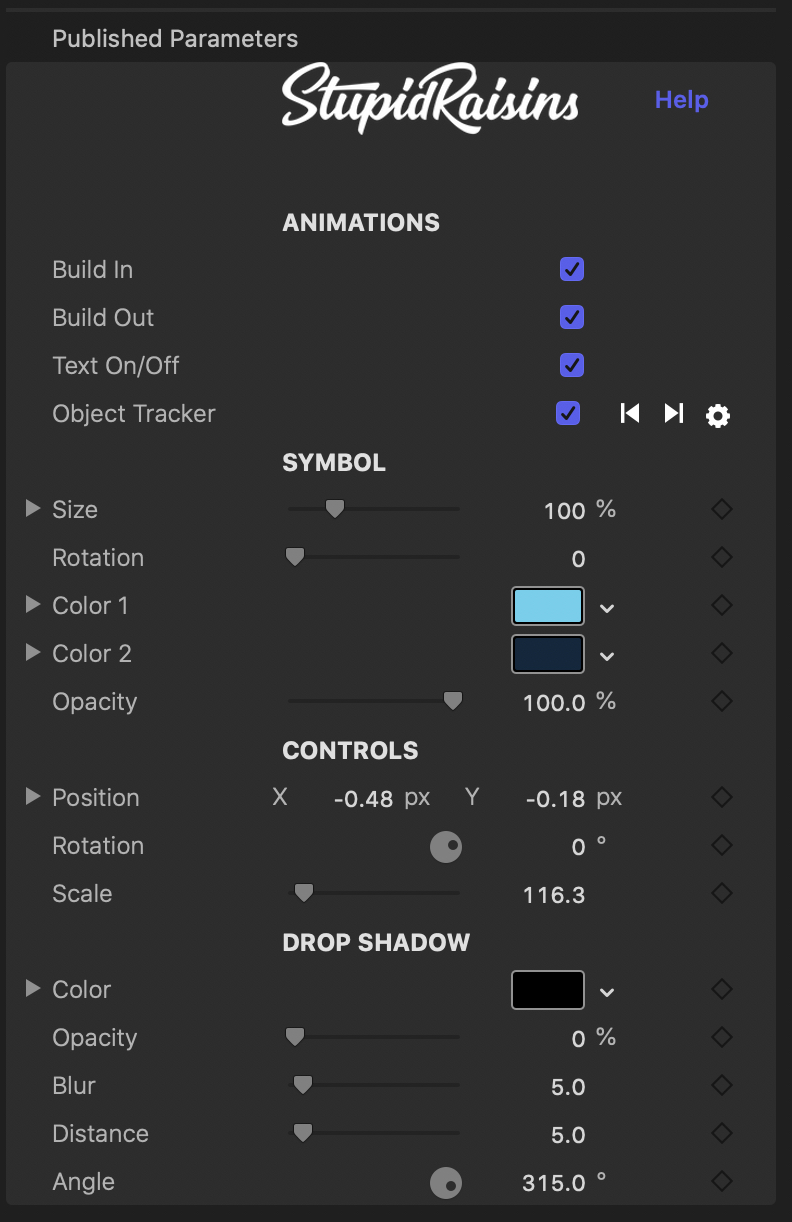
Task: Jump to the previous Object Tracker keyframe
Action: pos(629,413)
